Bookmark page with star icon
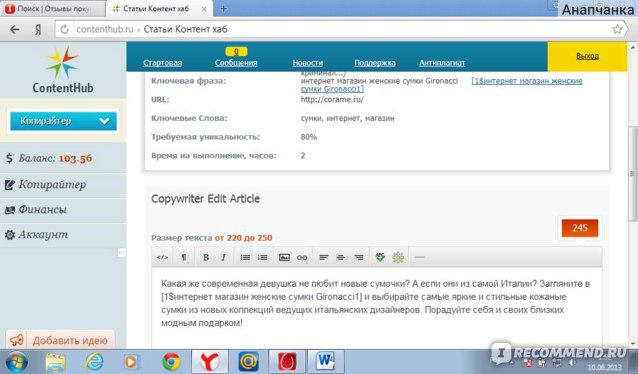 (617, 29)
